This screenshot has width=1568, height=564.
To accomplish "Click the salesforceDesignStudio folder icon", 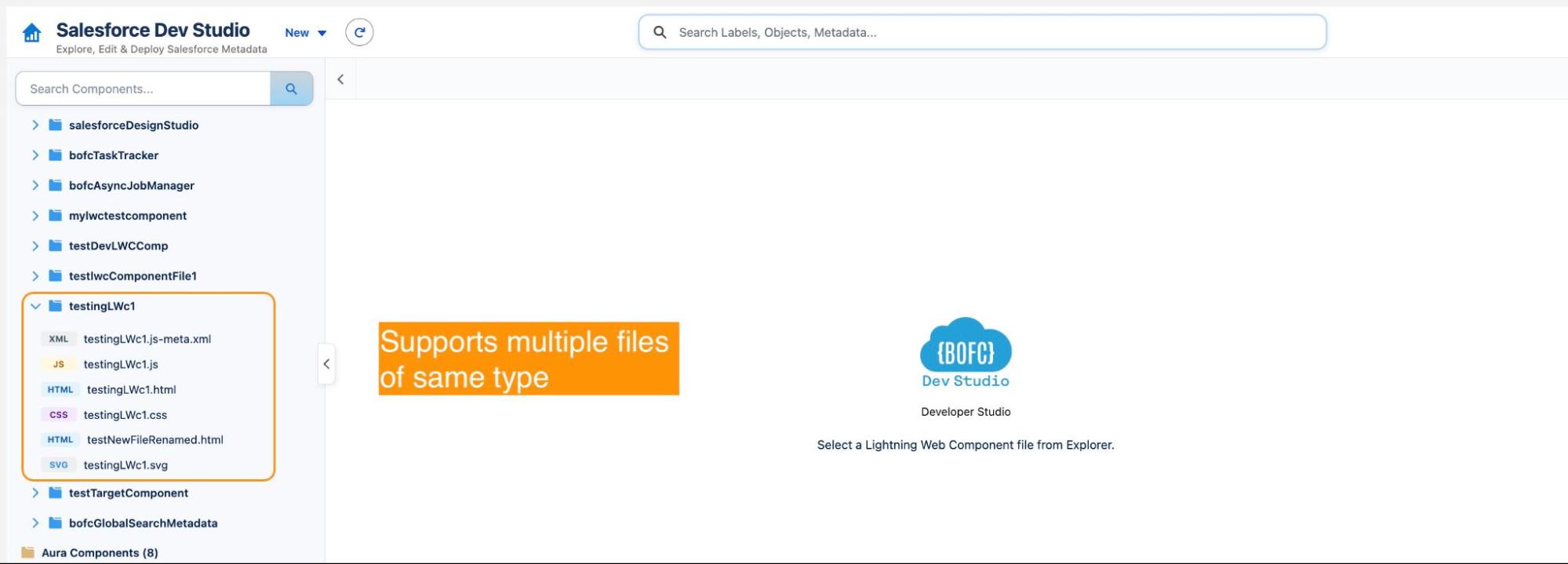I will tap(55, 125).
